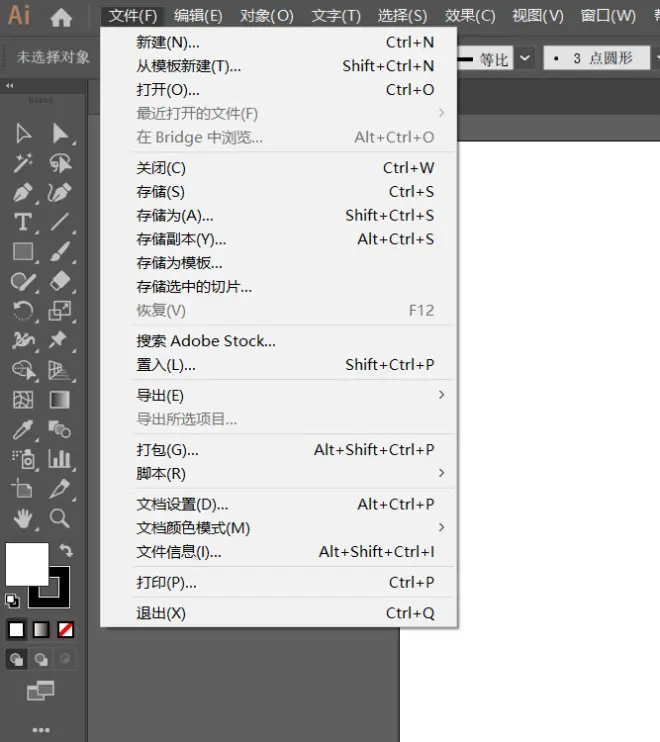Open the 文字(T) menu

coord(336,16)
